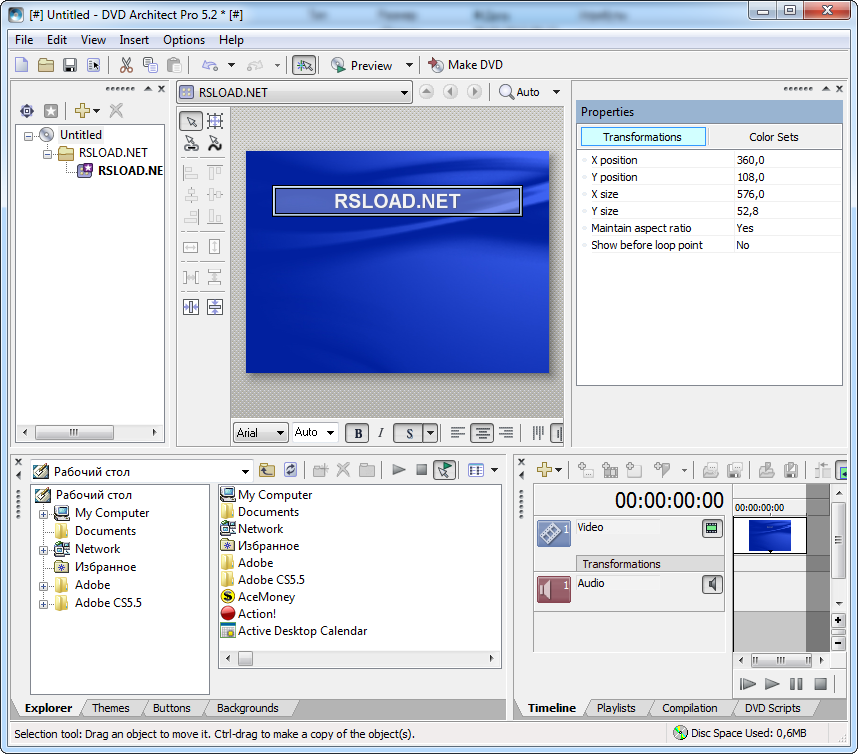Click the Stop button in timeline
Screen dimensions: 858x754
(x=820, y=684)
